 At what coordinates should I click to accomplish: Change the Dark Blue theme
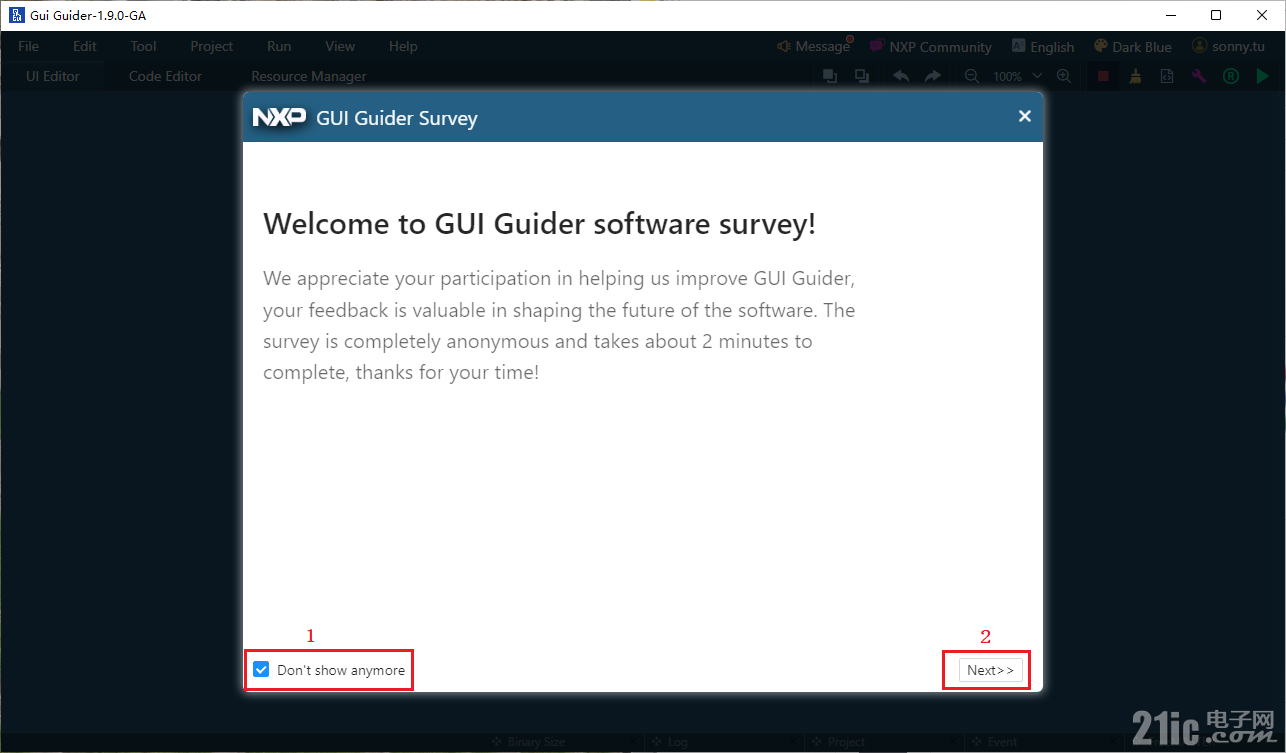click(x=1133, y=46)
